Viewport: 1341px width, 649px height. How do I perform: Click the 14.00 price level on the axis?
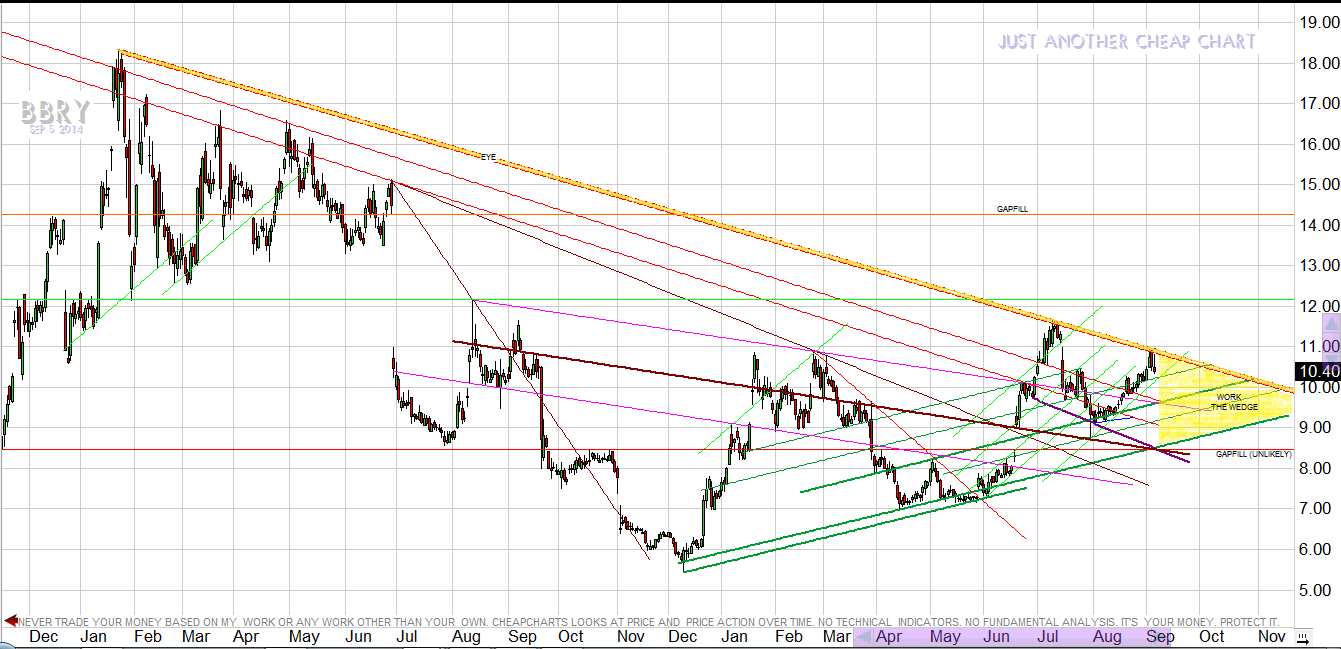[x=1319, y=225]
